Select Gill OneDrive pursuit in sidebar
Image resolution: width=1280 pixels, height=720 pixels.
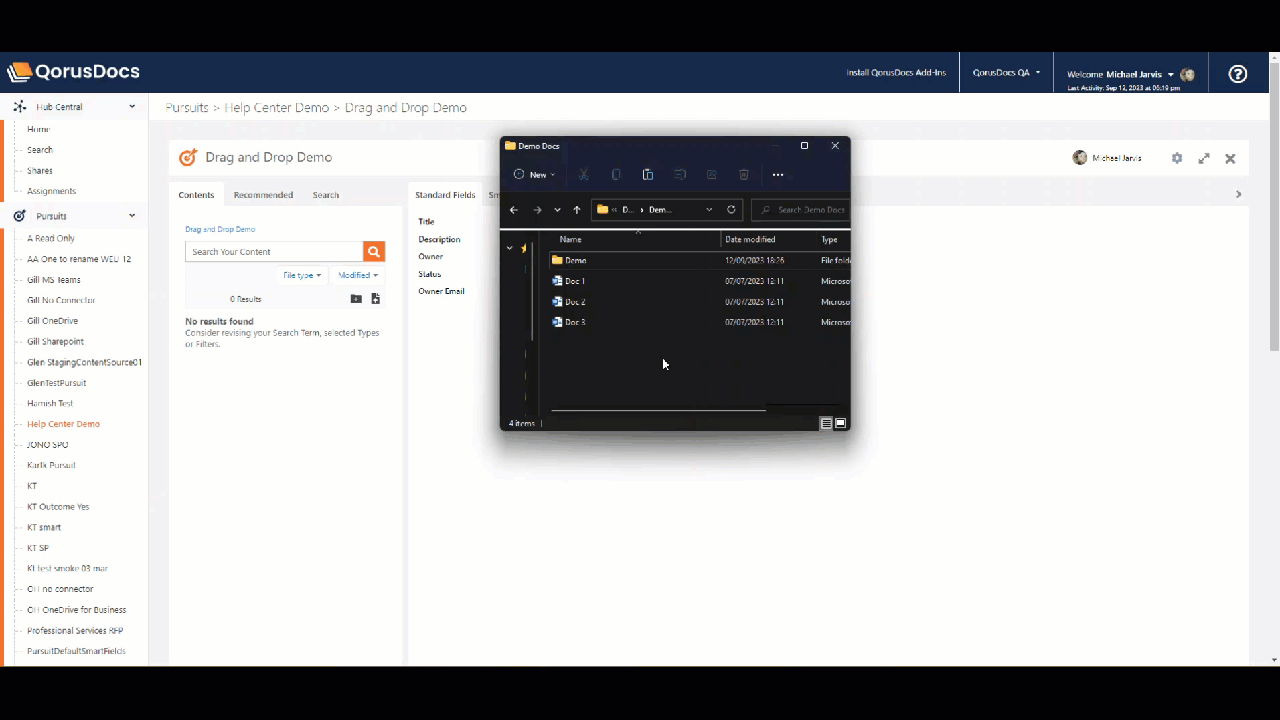52,321
